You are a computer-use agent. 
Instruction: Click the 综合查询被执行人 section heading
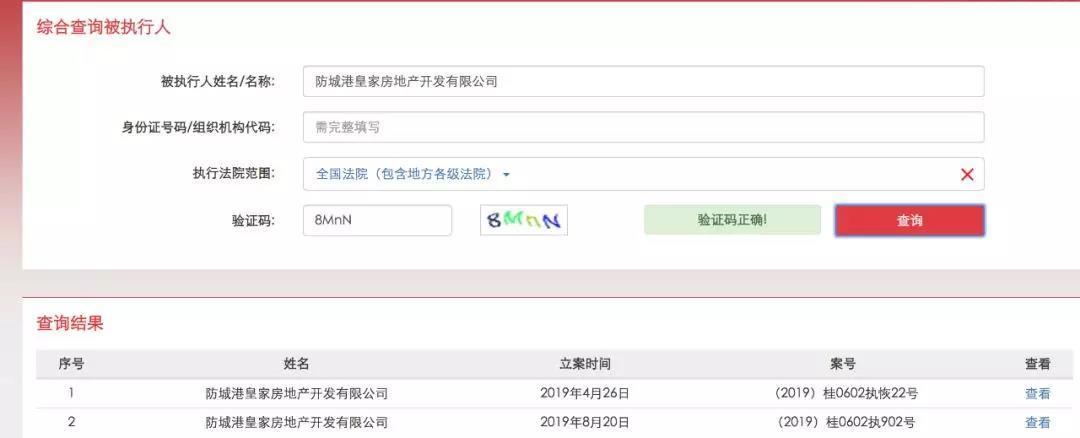coord(104,28)
